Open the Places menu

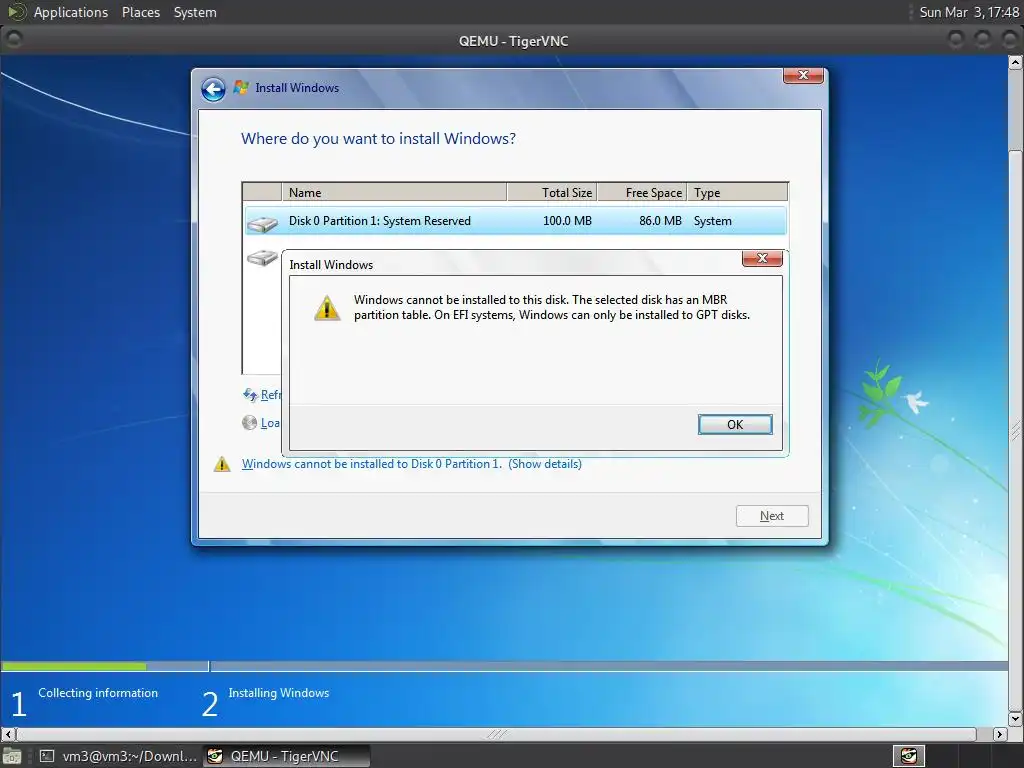(140, 12)
